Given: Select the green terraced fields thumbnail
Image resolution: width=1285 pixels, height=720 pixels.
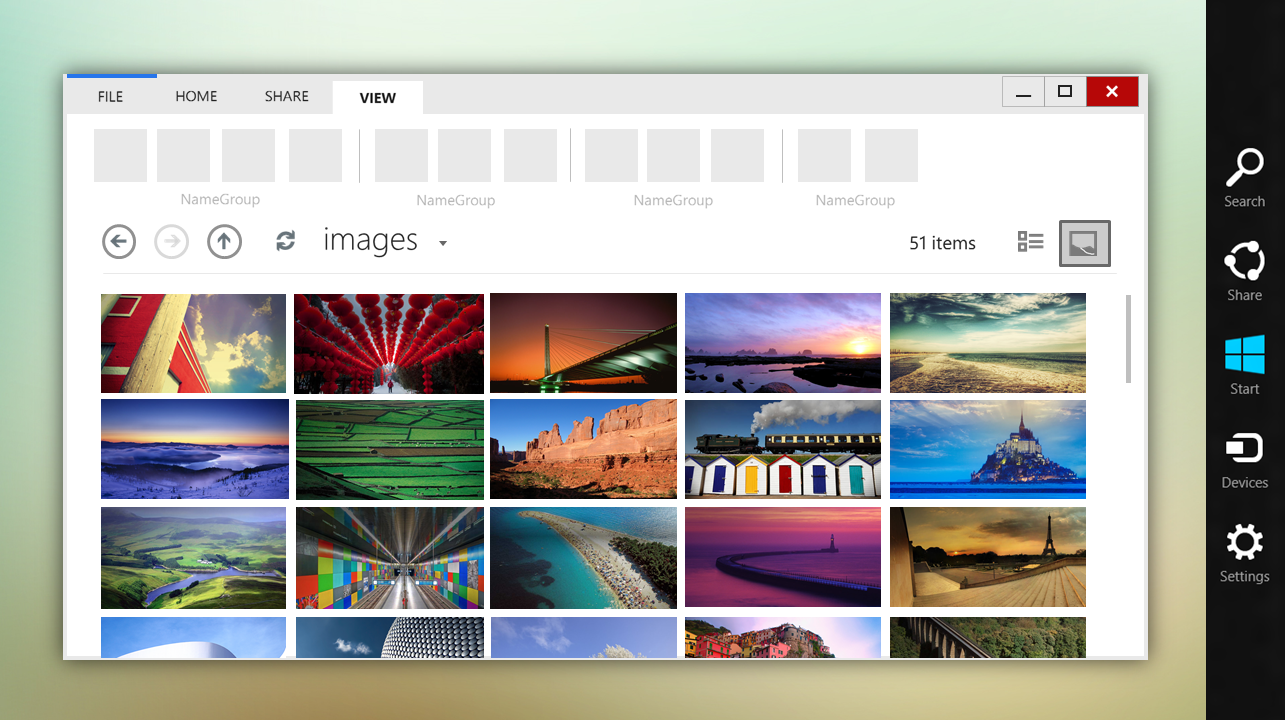Looking at the screenshot, I should pyautogui.click(x=390, y=449).
